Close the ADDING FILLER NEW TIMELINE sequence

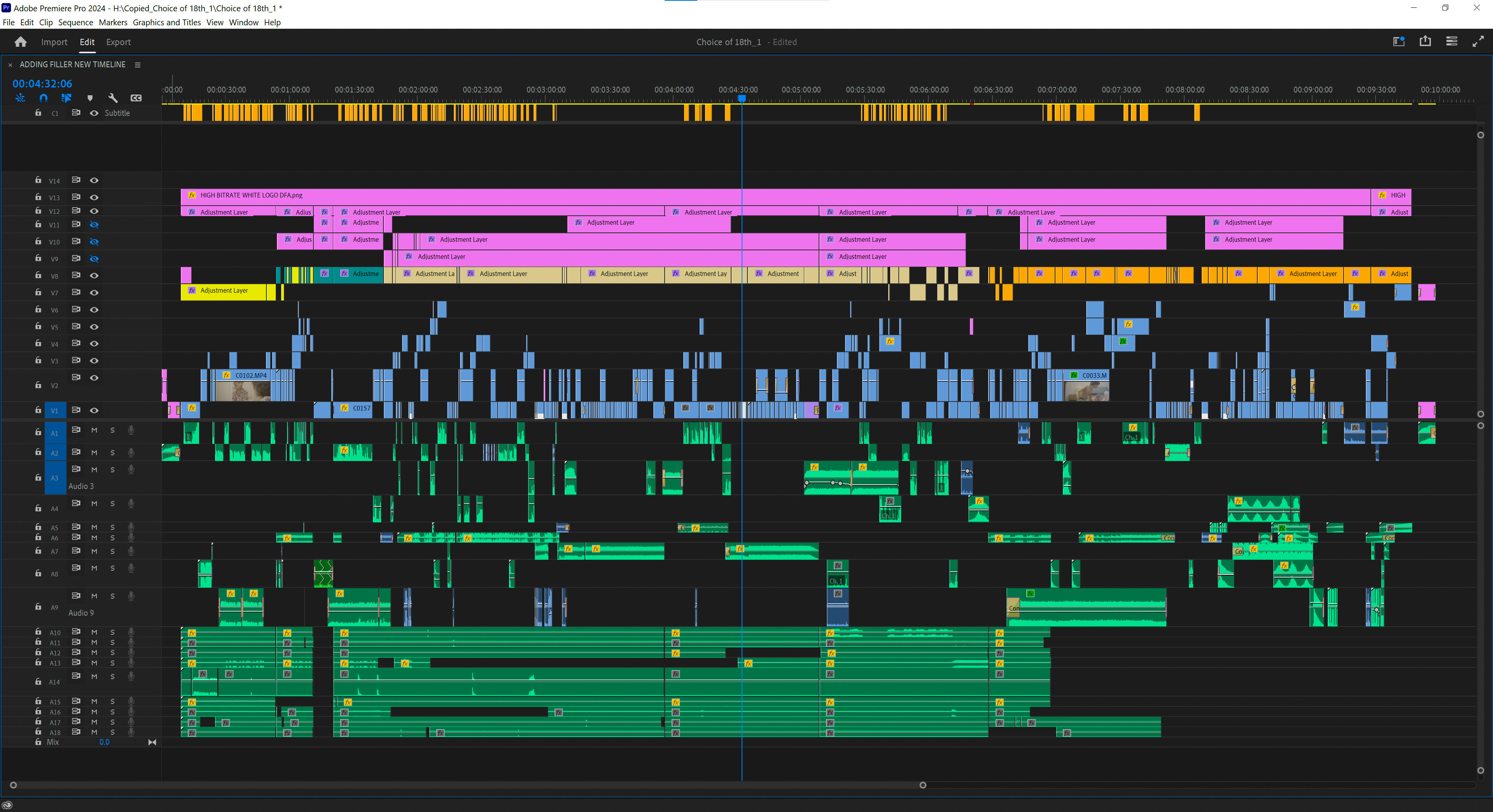[11, 65]
